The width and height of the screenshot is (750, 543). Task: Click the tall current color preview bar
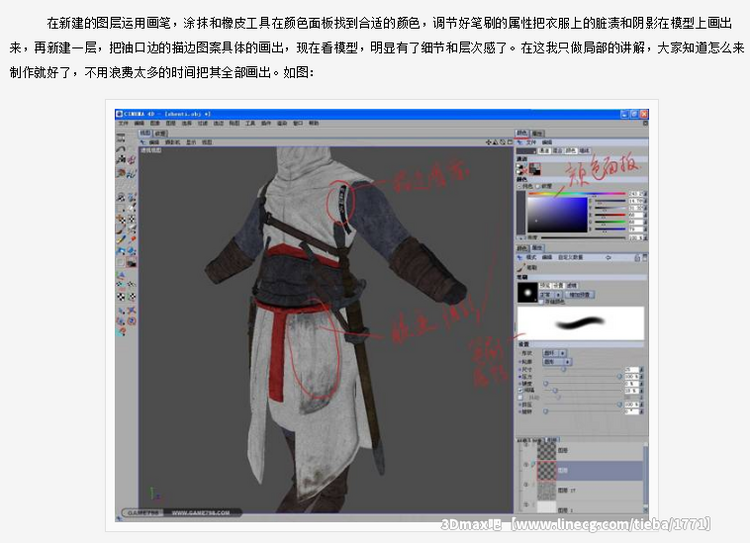coord(521,212)
